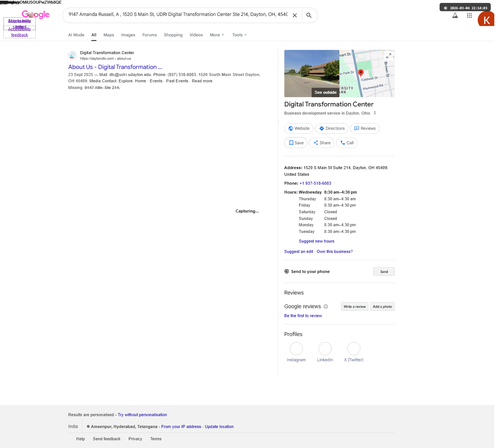Image resolution: width=500 pixels, height=448 pixels.
Task: Dial phone number +1 937-518-6083
Action: [315, 183]
